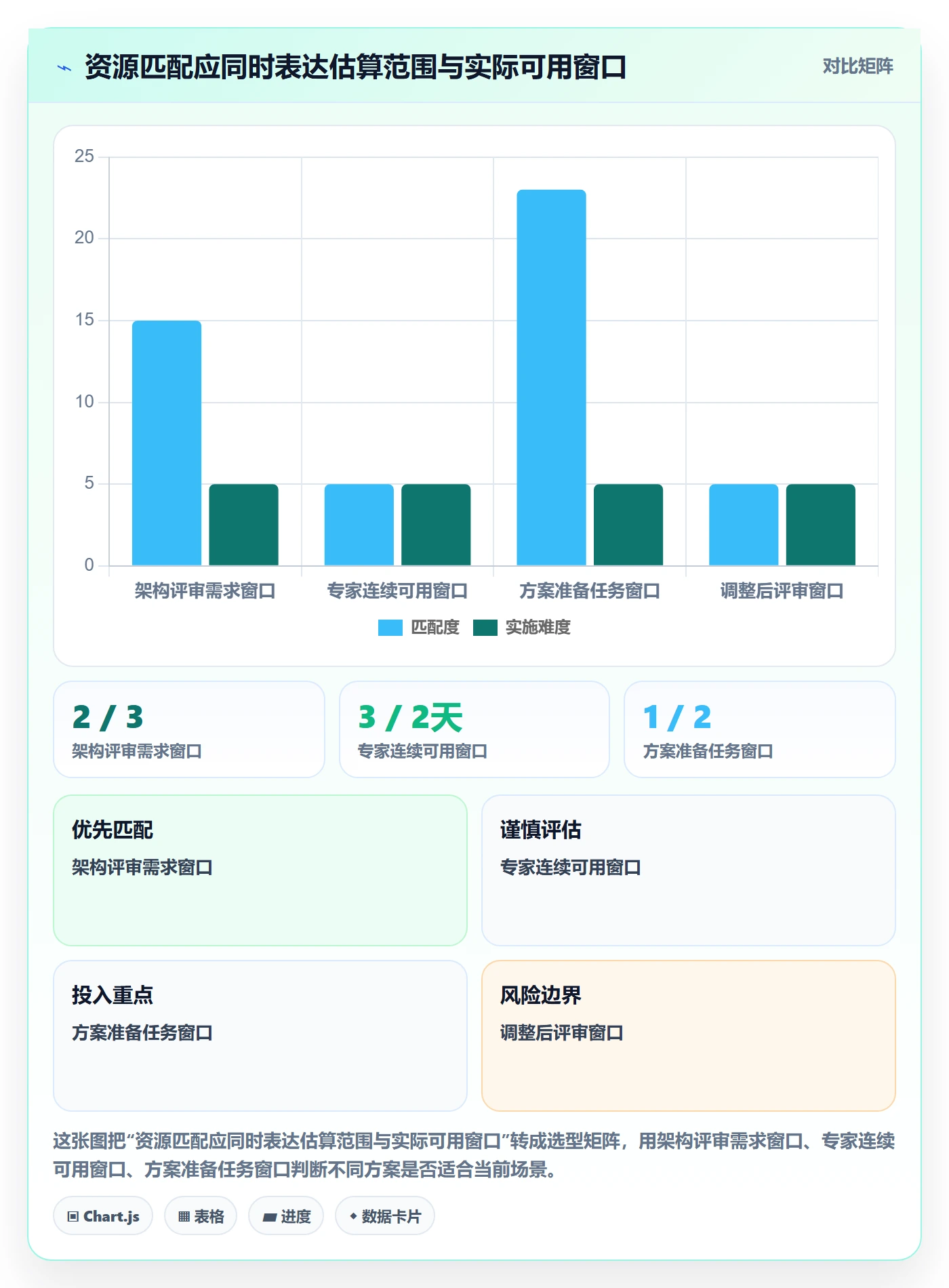
Task: Click the green 实施难度 bar for 调整后评审窗口
Action: click(x=821, y=525)
